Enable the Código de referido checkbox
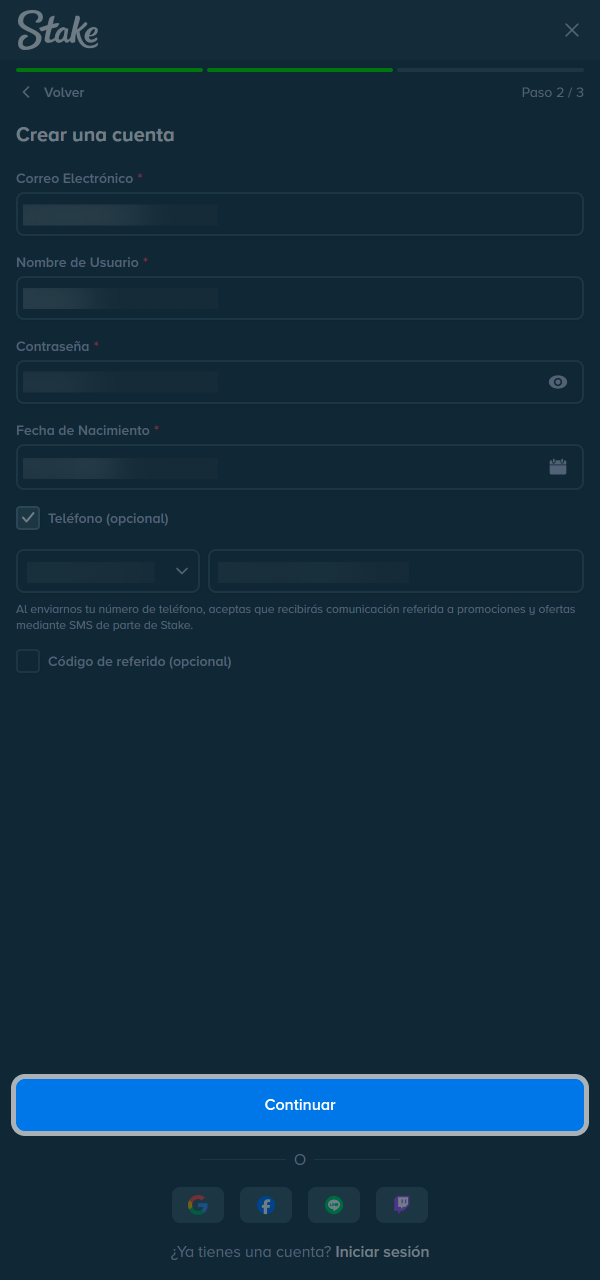The width and height of the screenshot is (600, 1280). 27,661
